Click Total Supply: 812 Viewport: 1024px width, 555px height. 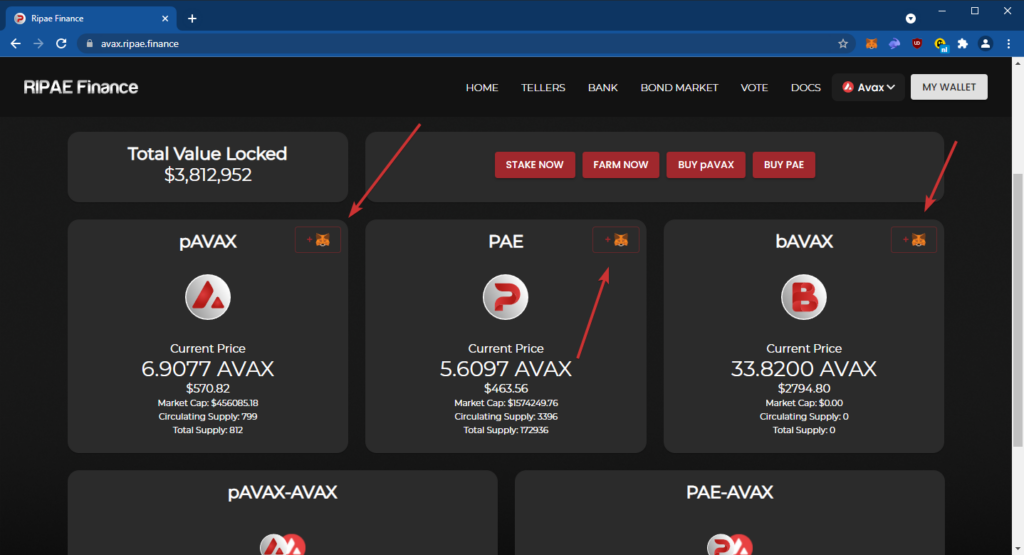(x=208, y=430)
